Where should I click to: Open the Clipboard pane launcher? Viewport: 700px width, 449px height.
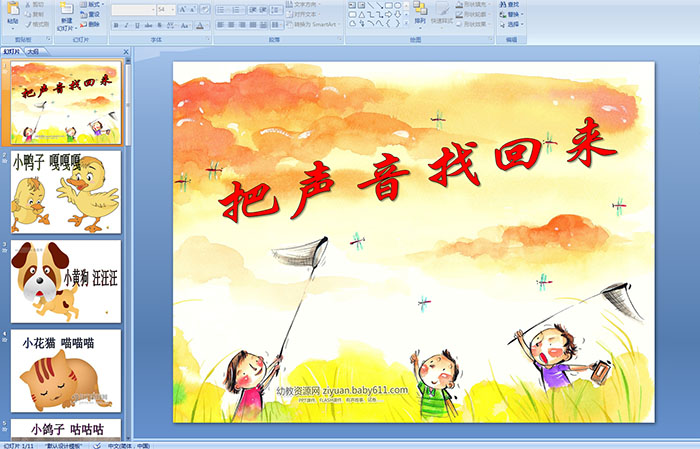(x=48, y=39)
